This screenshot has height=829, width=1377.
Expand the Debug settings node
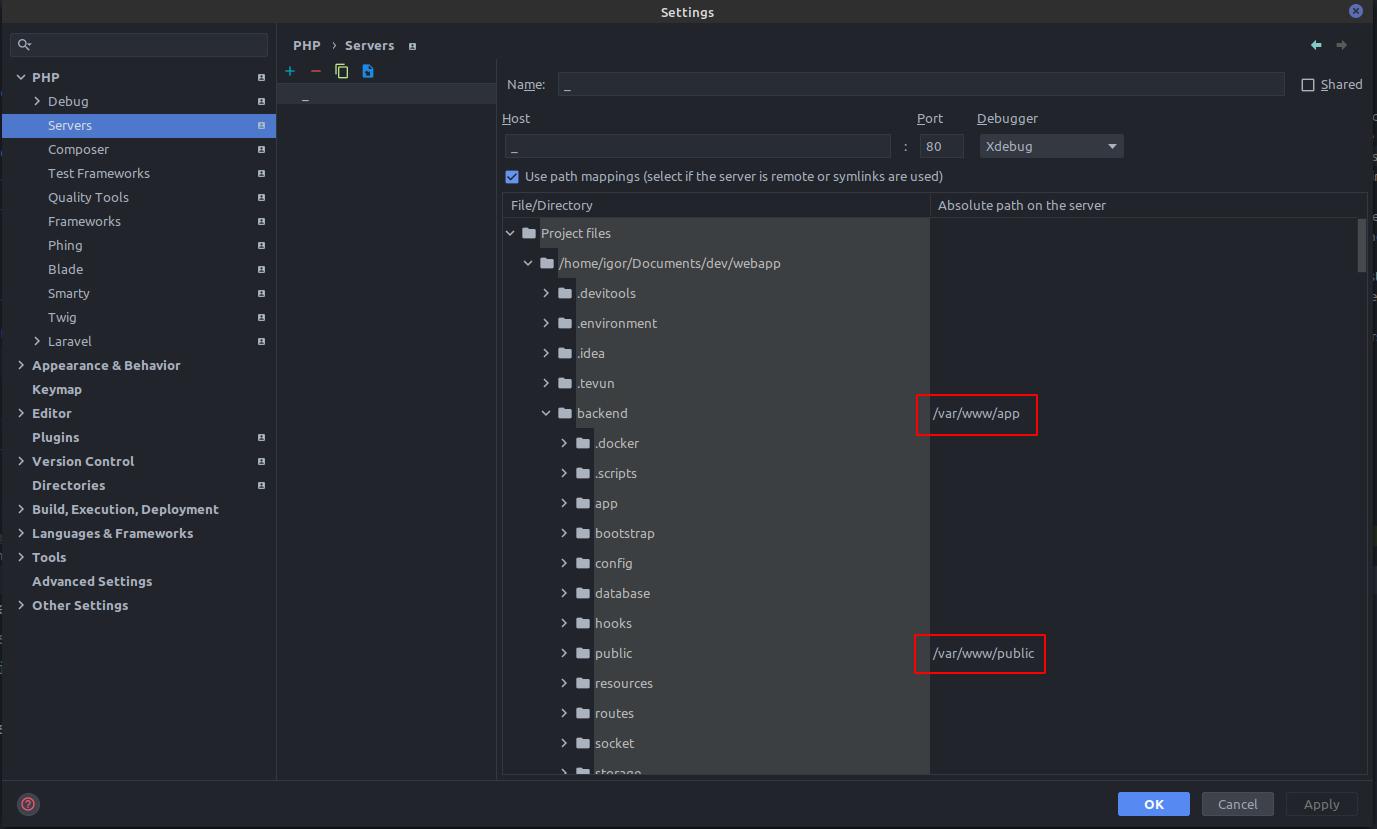(x=37, y=101)
